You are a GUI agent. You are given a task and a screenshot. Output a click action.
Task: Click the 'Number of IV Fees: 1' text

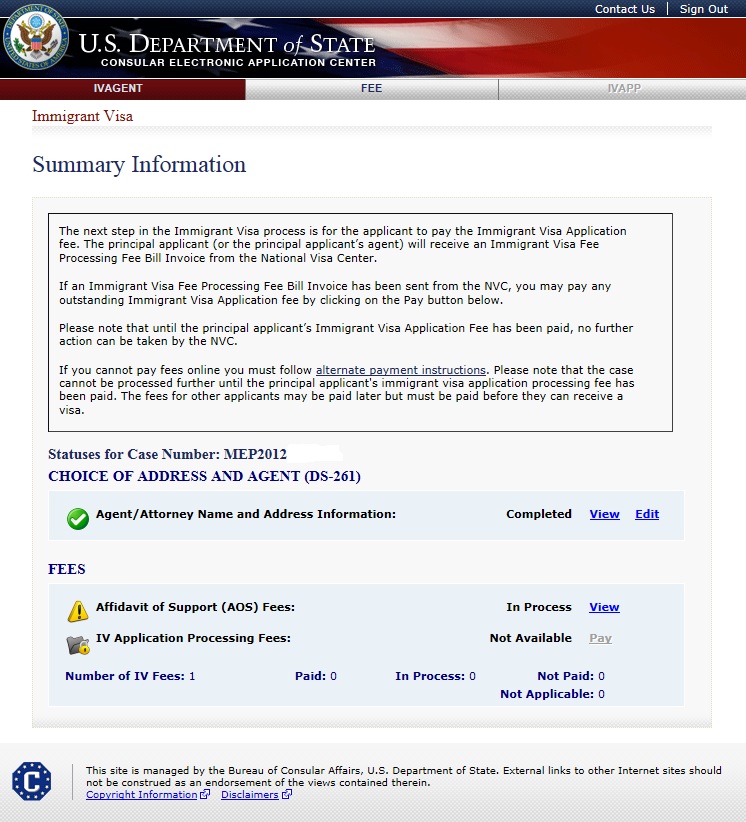point(130,676)
